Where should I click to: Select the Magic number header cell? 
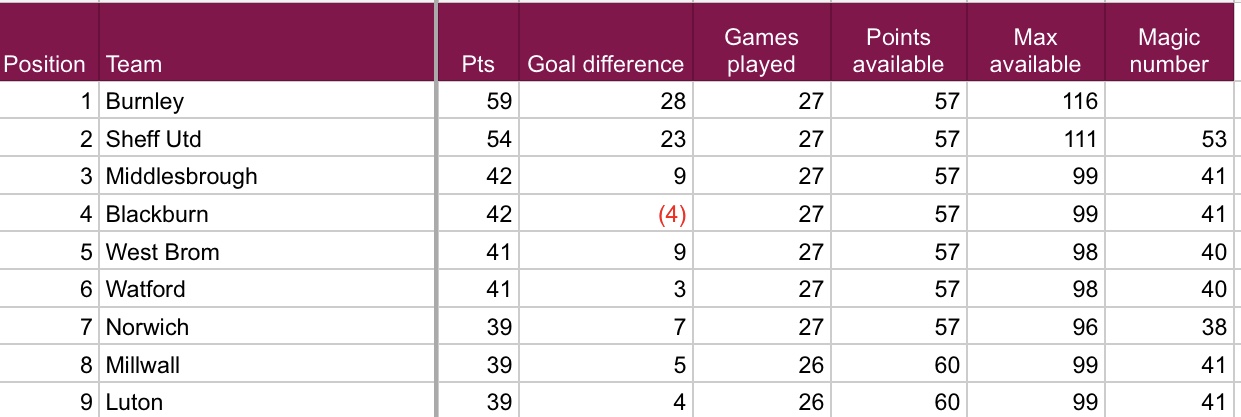pos(1169,51)
